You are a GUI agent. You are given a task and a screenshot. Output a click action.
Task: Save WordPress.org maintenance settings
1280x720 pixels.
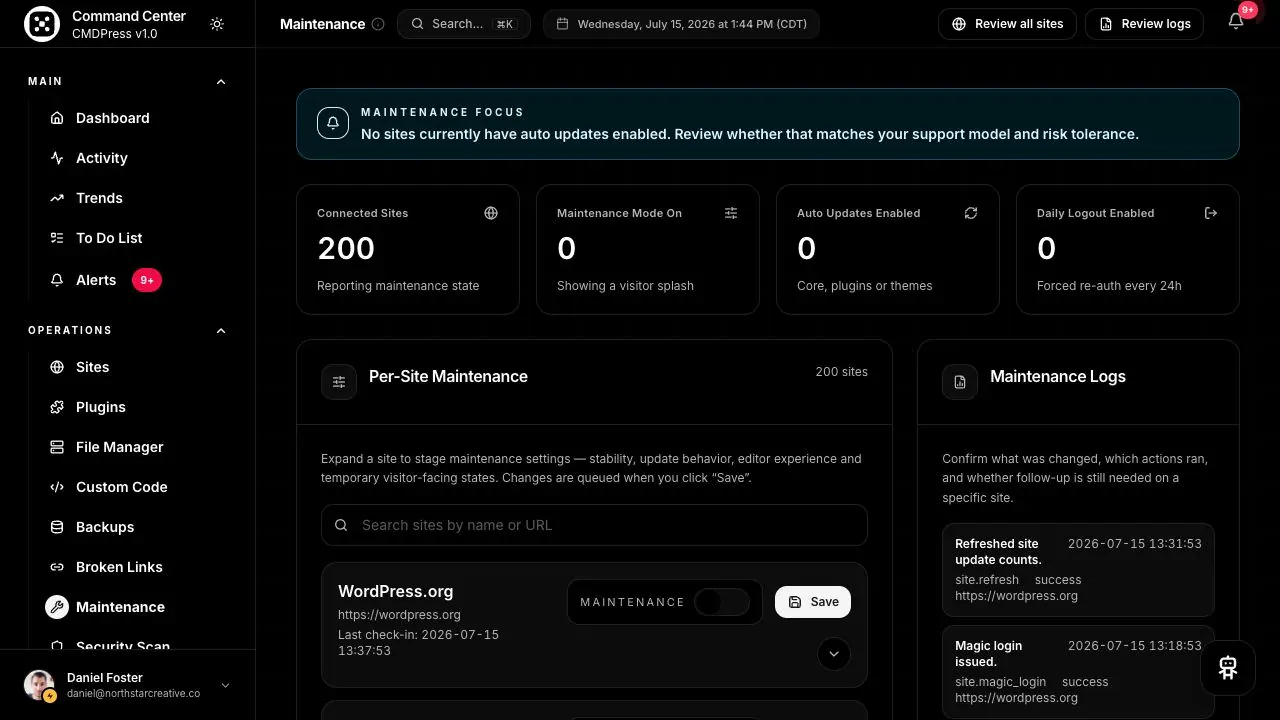tap(813, 602)
